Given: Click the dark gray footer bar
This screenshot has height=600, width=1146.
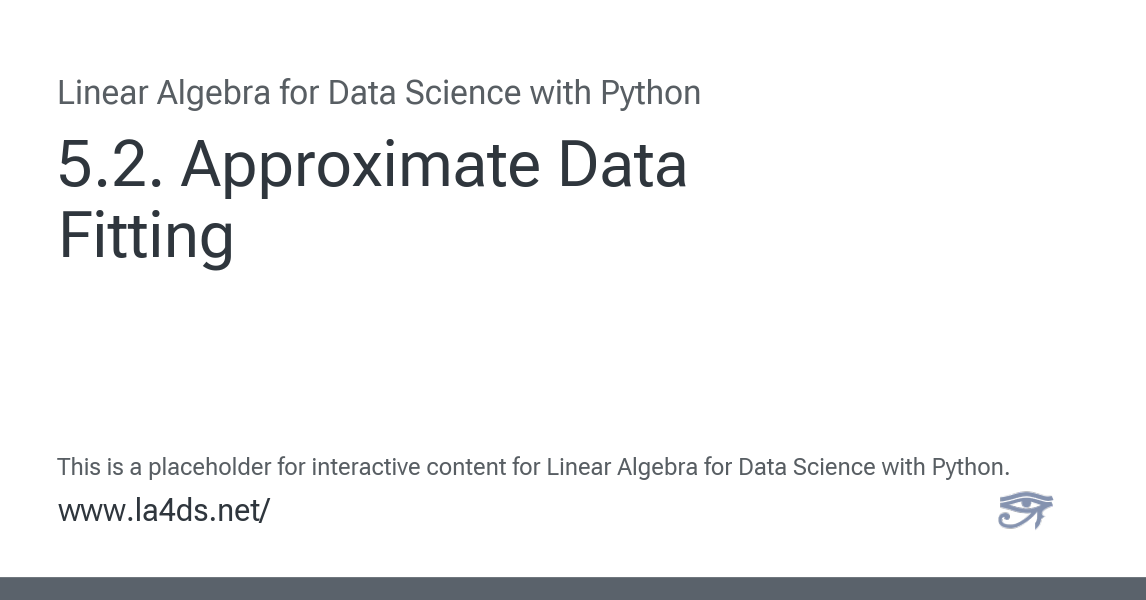Looking at the screenshot, I should pyautogui.click(x=573, y=588).
